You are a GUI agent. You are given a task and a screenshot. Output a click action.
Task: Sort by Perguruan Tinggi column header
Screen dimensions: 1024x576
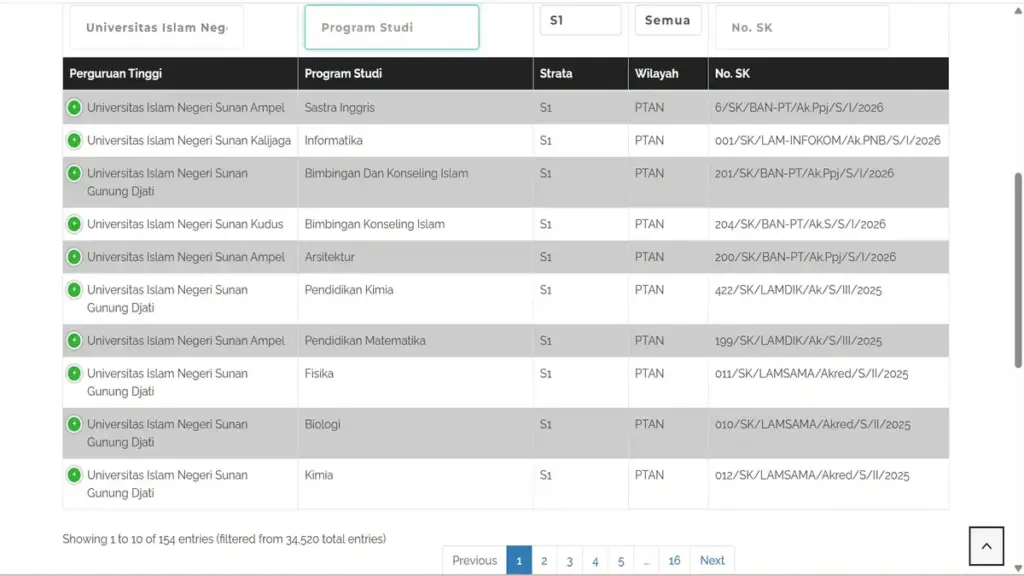click(115, 74)
